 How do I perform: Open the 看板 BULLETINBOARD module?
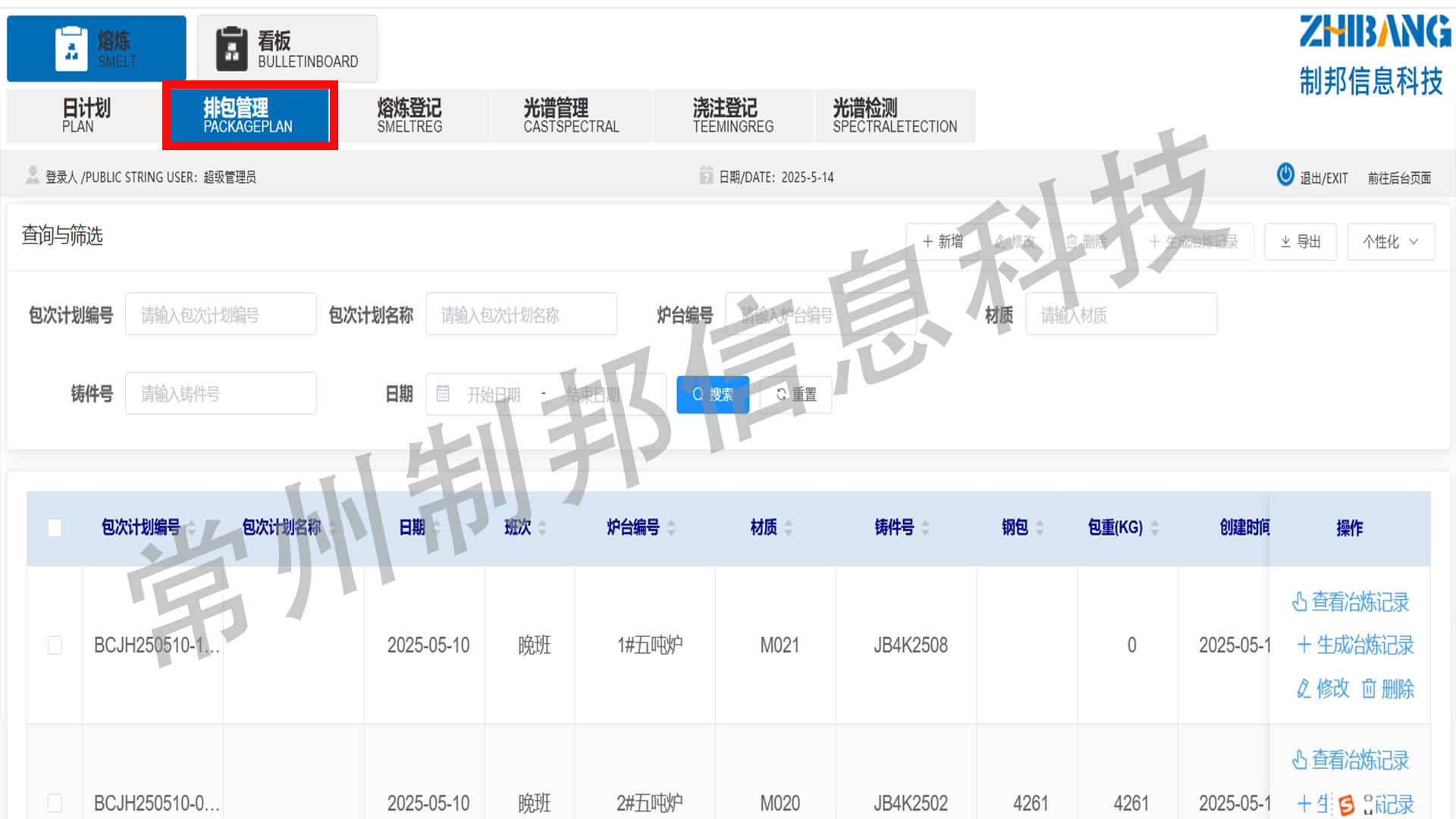[x=287, y=49]
